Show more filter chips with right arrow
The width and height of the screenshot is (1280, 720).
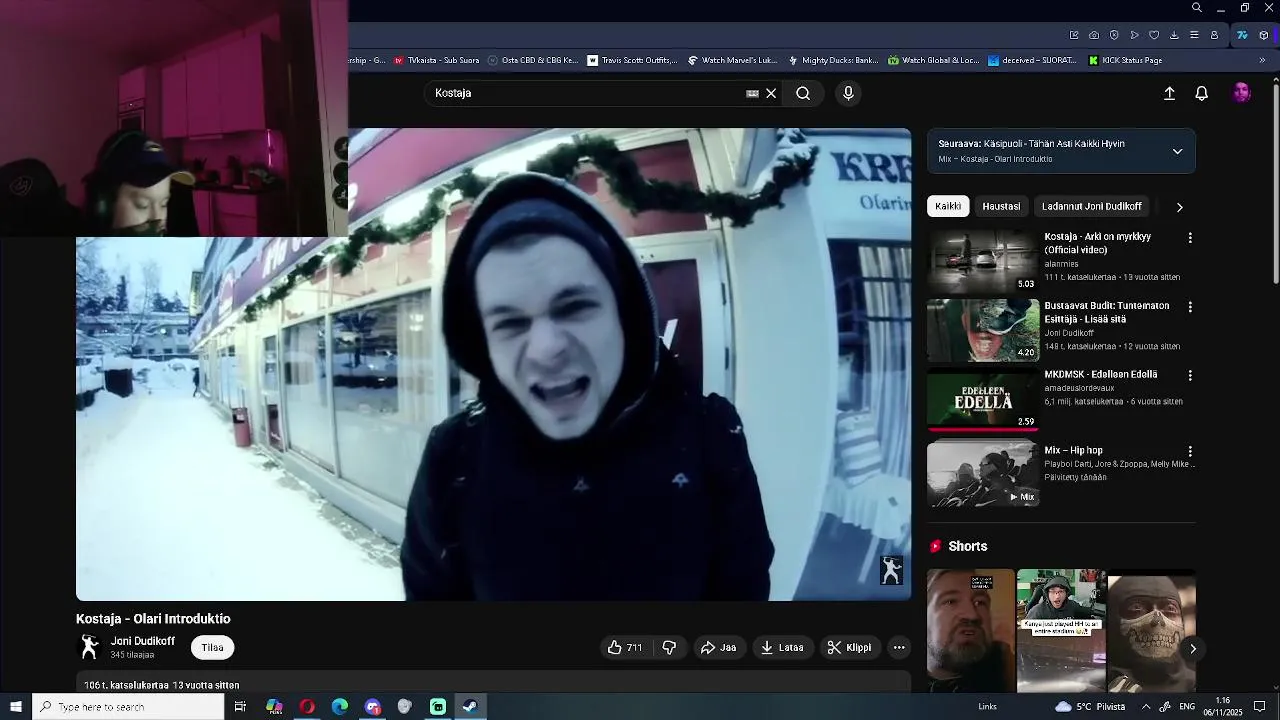pyautogui.click(x=1179, y=207)
